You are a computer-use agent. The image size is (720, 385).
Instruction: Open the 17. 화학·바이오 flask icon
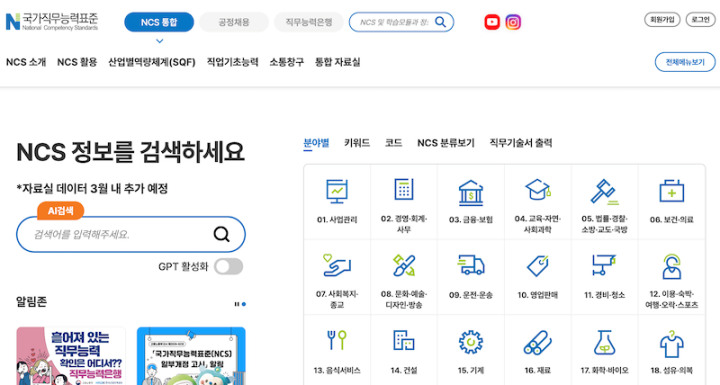(604, 342)
